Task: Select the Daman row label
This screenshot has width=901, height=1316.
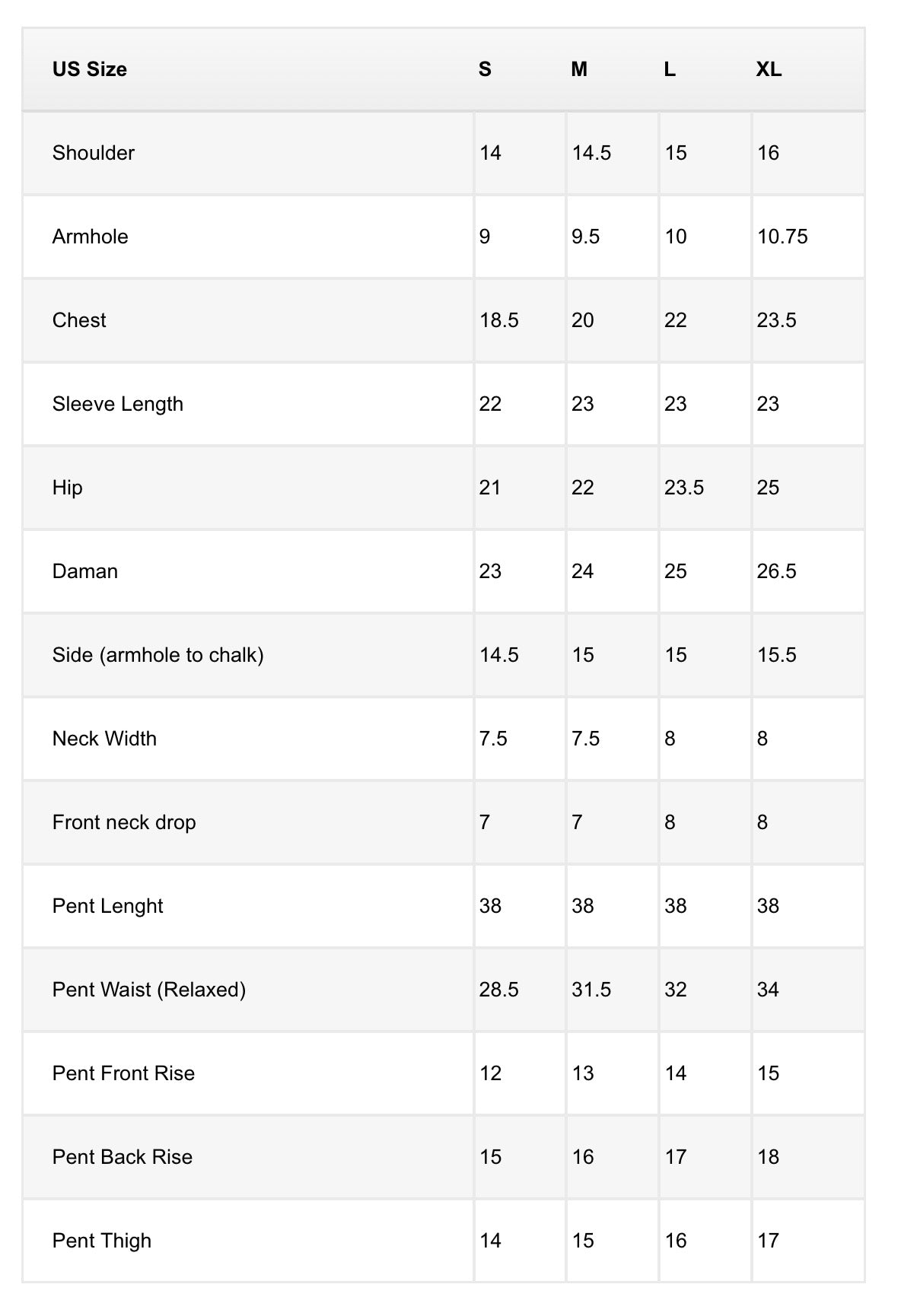Action: [85, 571]
